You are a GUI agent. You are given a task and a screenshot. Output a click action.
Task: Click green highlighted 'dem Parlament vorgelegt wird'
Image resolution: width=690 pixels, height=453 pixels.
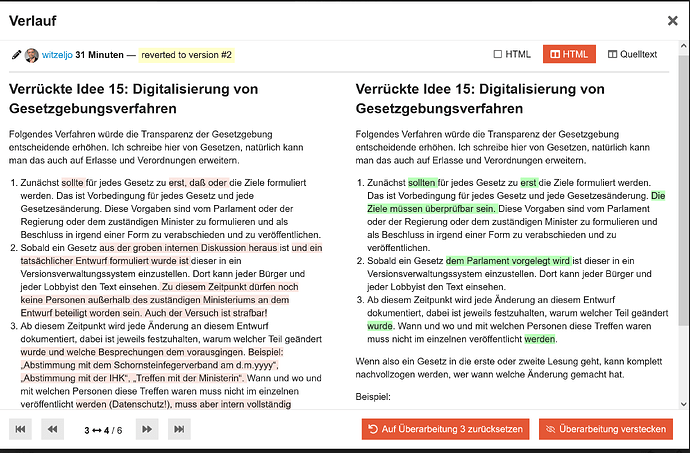pyautogui.click(x=508, y=261)
